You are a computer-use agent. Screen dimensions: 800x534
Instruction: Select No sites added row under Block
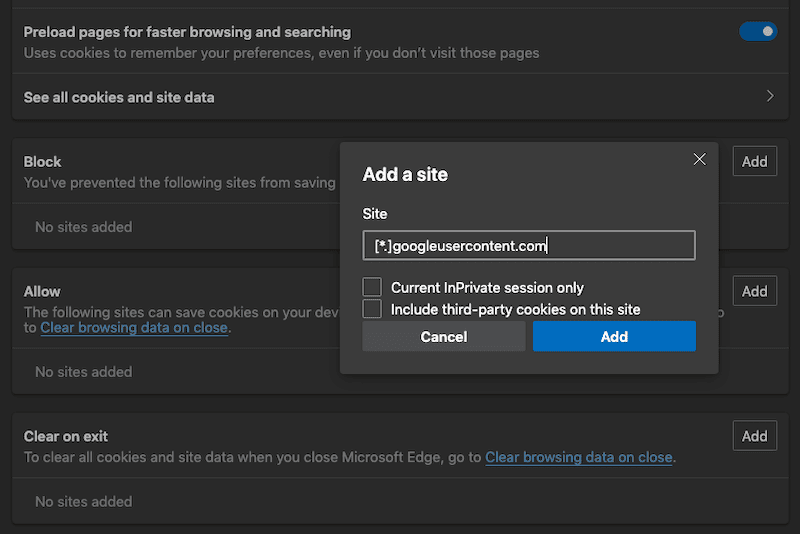pyautogui.click(x=83, y=227)
